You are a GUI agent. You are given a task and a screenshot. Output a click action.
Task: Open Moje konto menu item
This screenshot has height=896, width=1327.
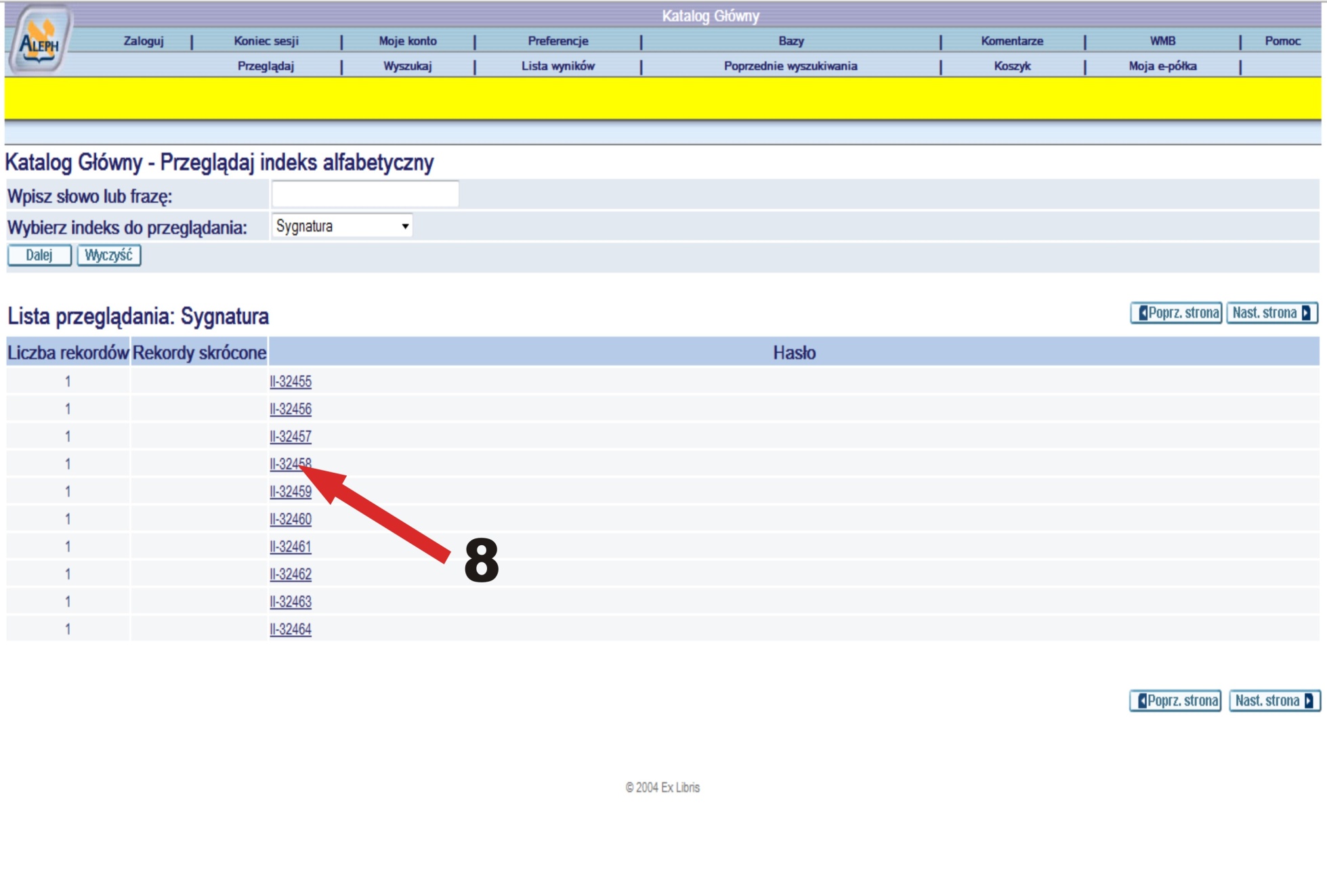pyautogui.click(x=408, y=41)
